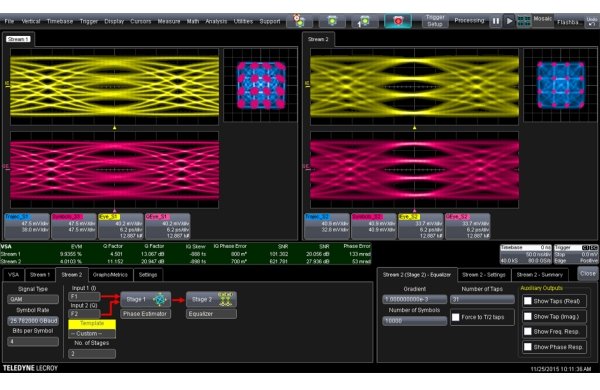The image size is (600, 390).
Task: Click the Stream 2 magenta Q eye diagram
Action: (414, 170)
